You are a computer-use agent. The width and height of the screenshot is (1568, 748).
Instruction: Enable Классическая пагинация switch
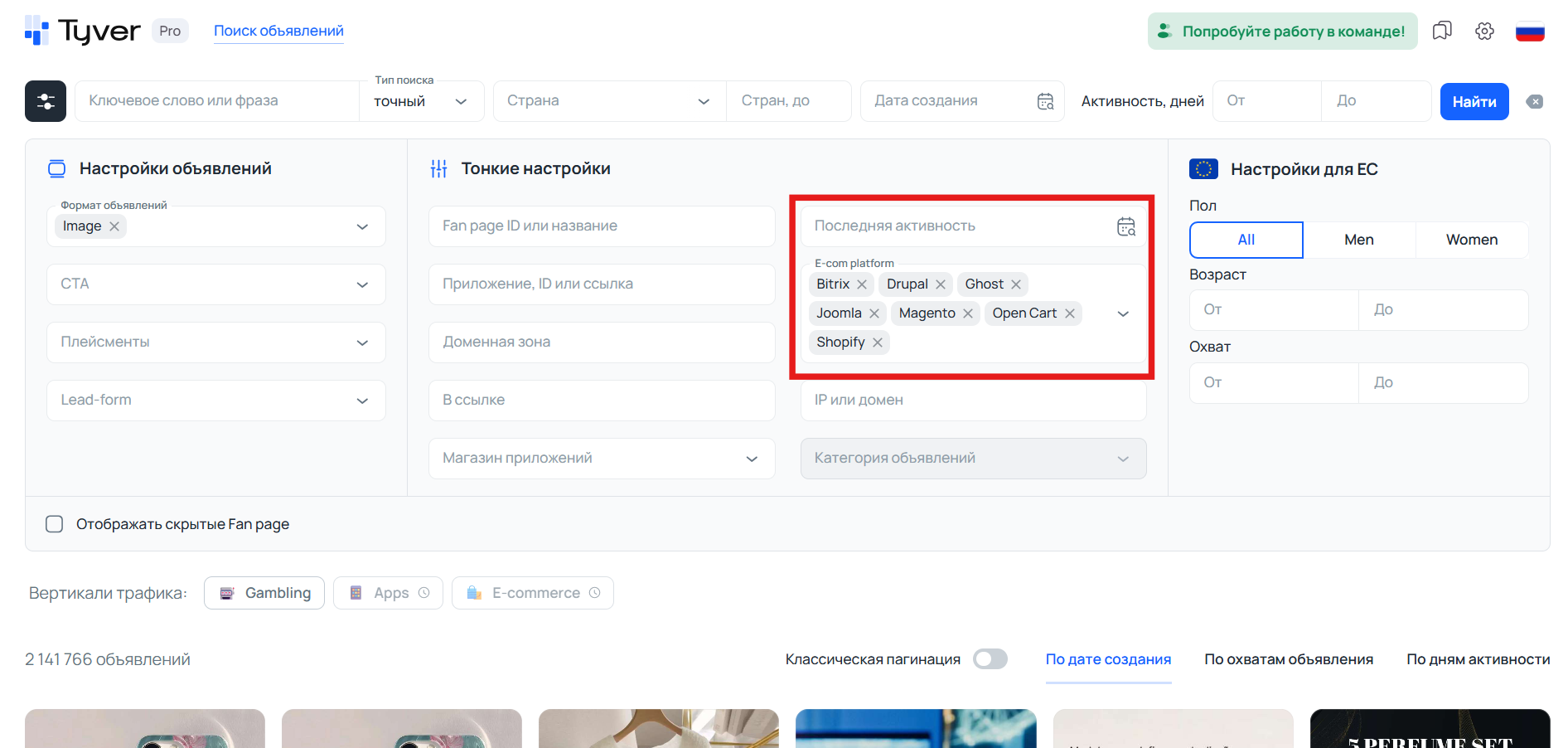990,658
